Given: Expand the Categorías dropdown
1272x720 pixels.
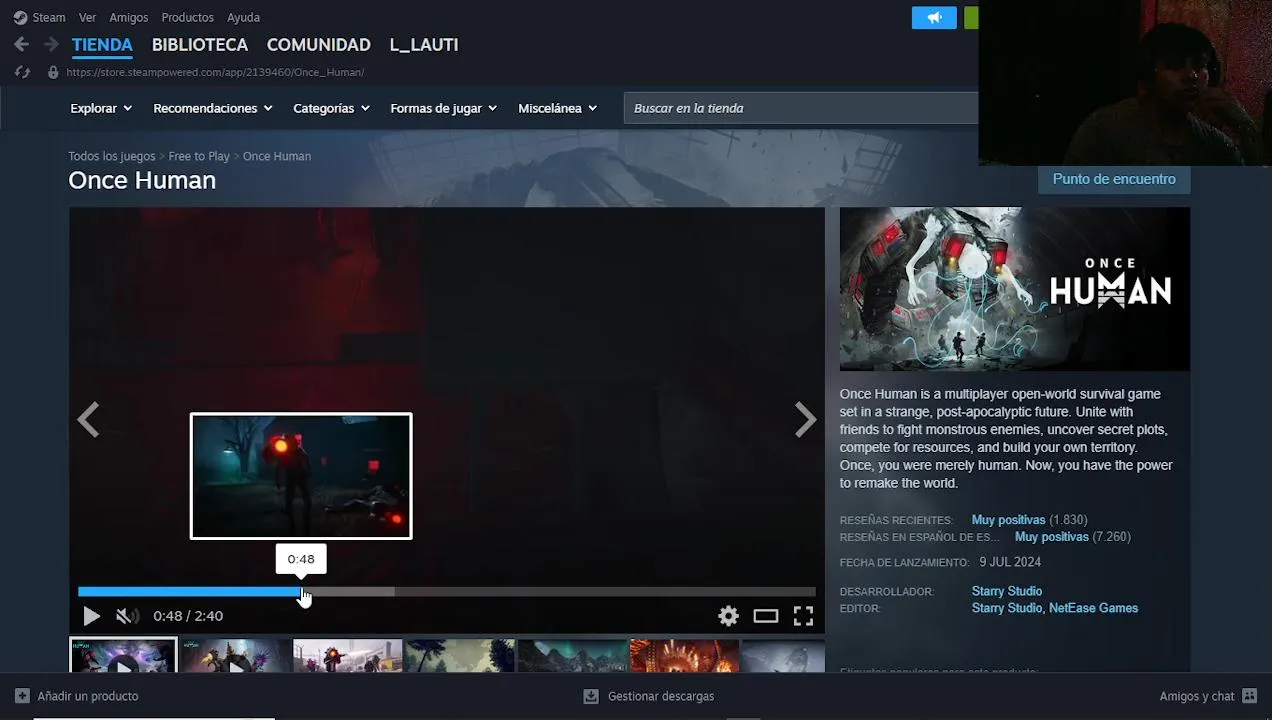Looking at the screenshot, I should (331, 108).
